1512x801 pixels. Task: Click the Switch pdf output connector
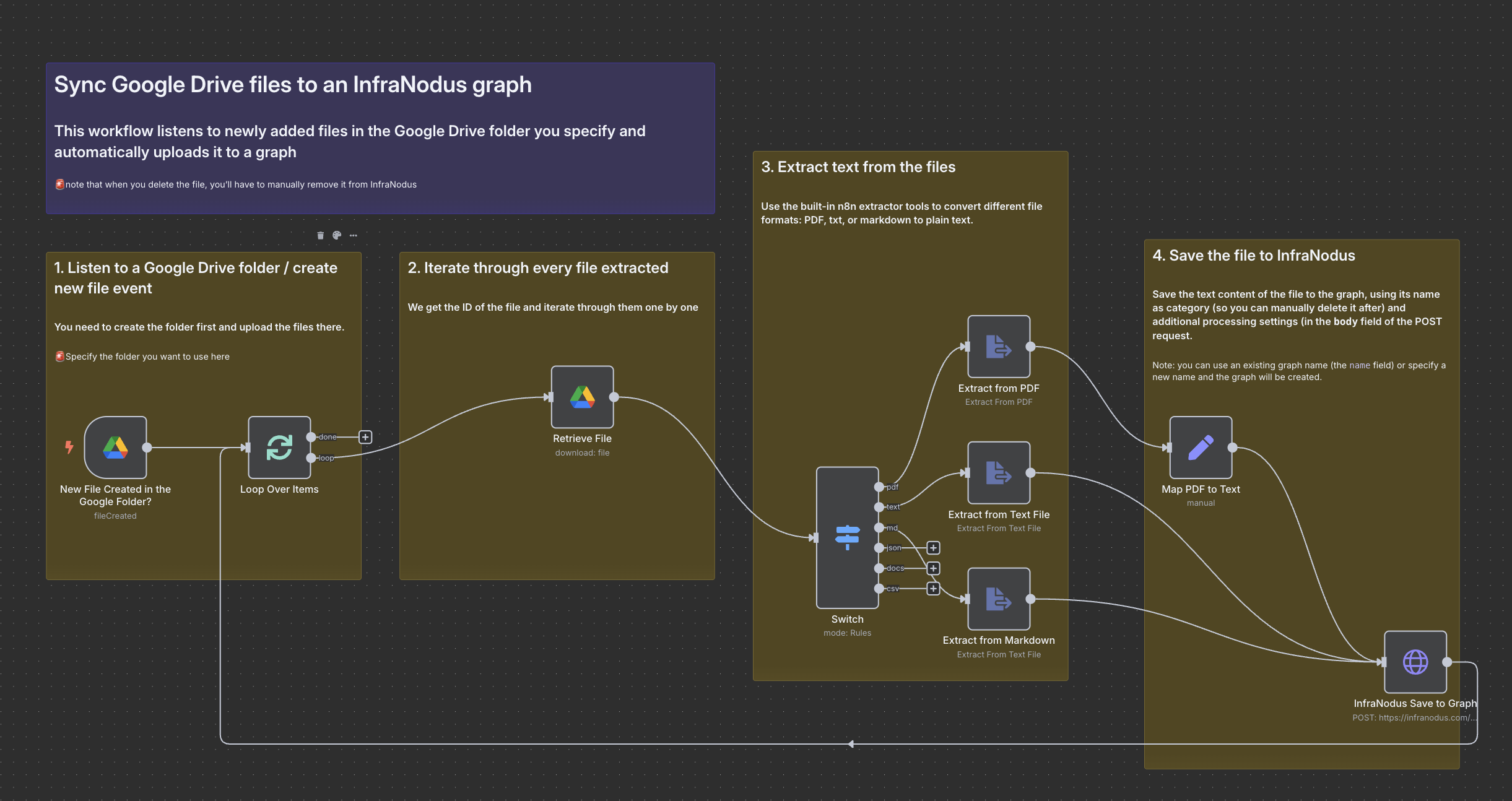879,487
